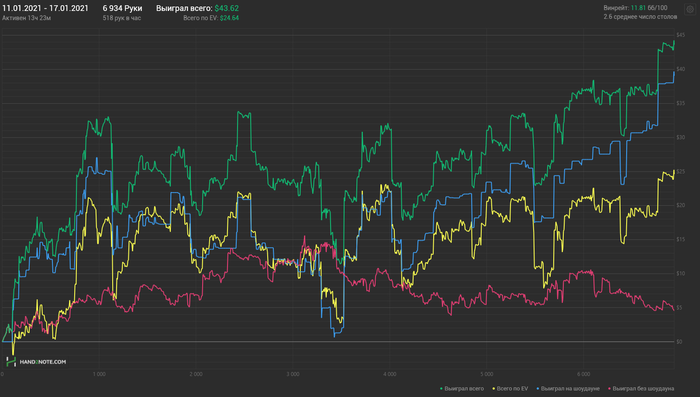Click the $20 y-axis label
Image resolution: width=700 pixels, height=397 pixels.
point(680,205)
